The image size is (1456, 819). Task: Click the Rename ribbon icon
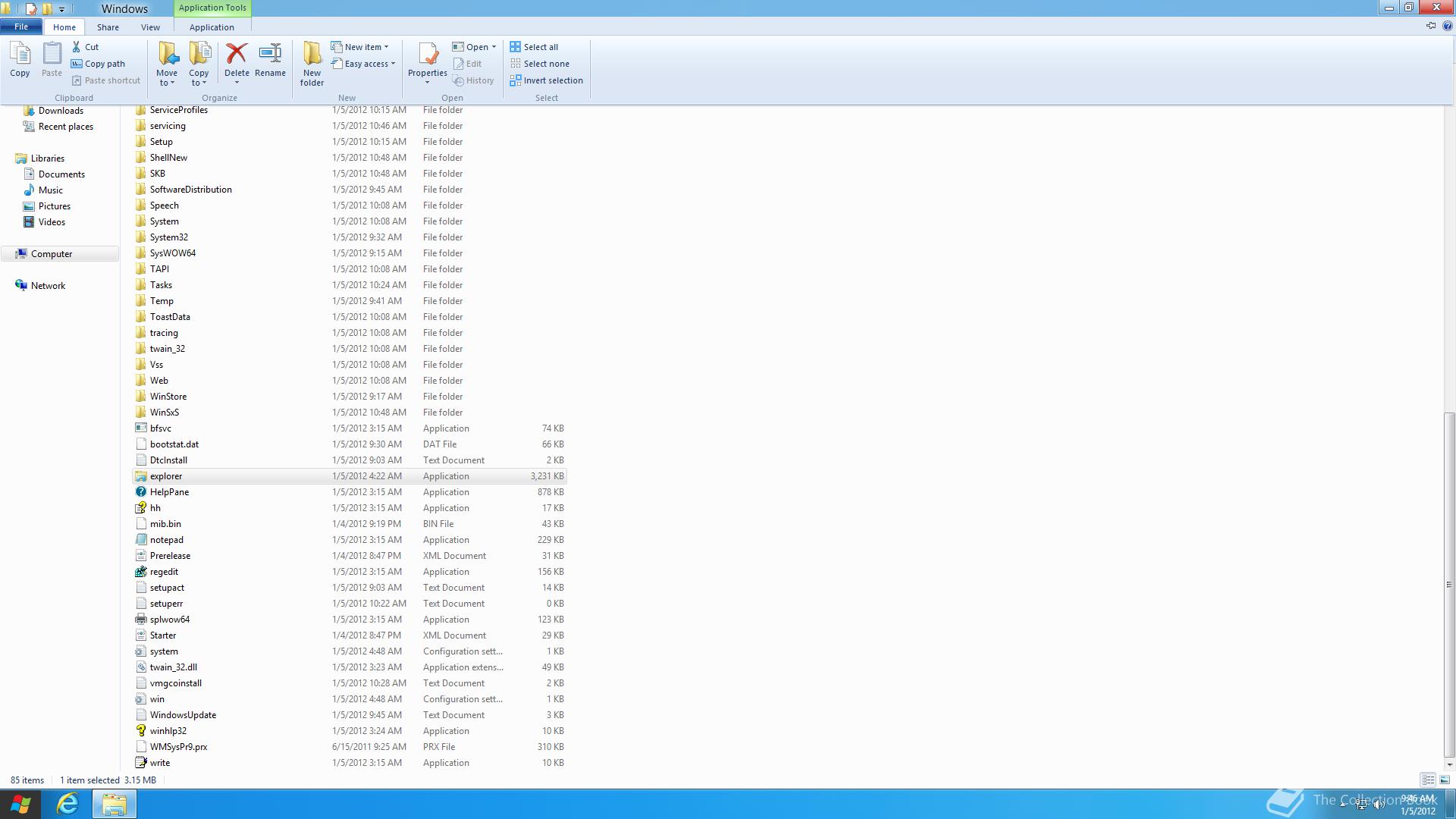[x=270, y=53]
